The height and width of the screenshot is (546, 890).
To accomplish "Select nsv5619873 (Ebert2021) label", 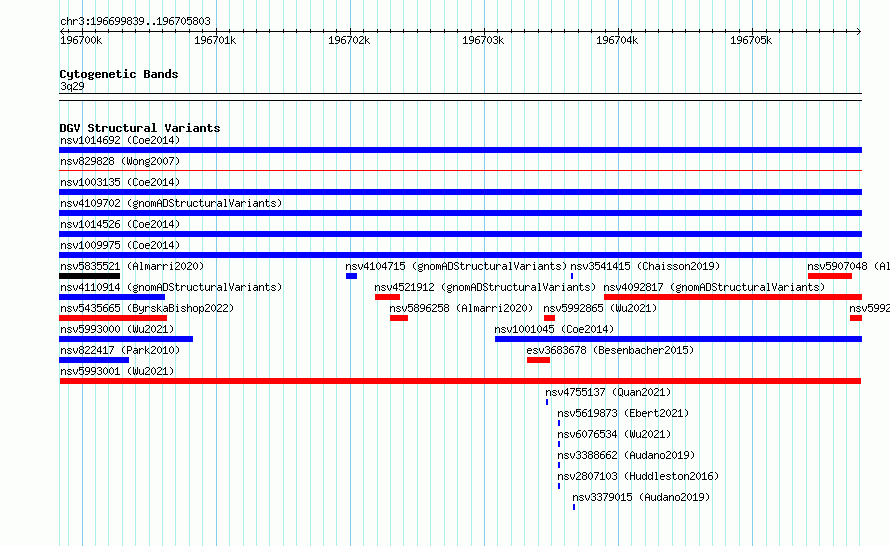I will click(623, 413).
